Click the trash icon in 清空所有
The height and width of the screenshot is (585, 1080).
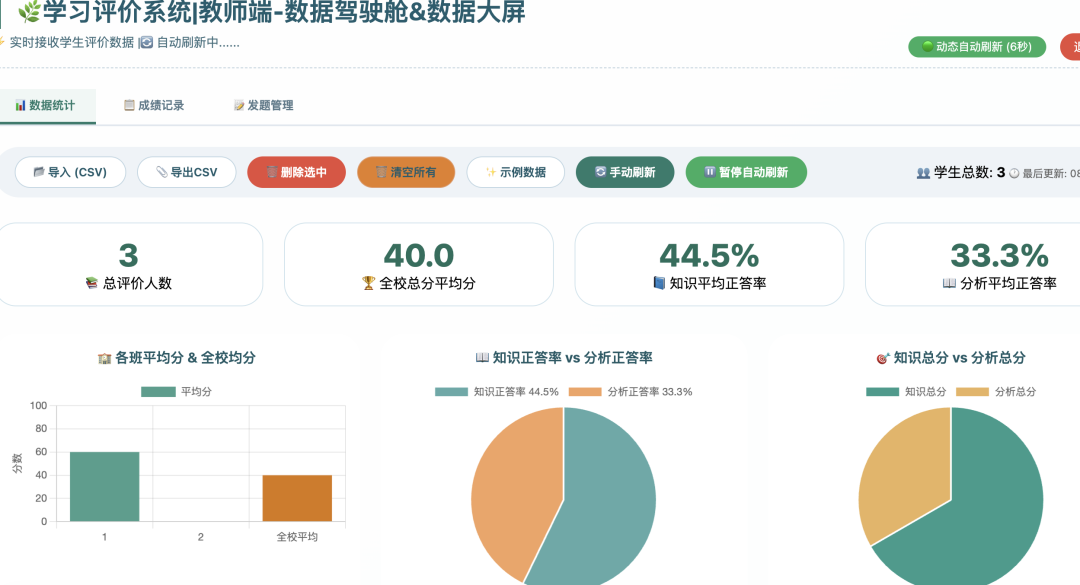382,172
